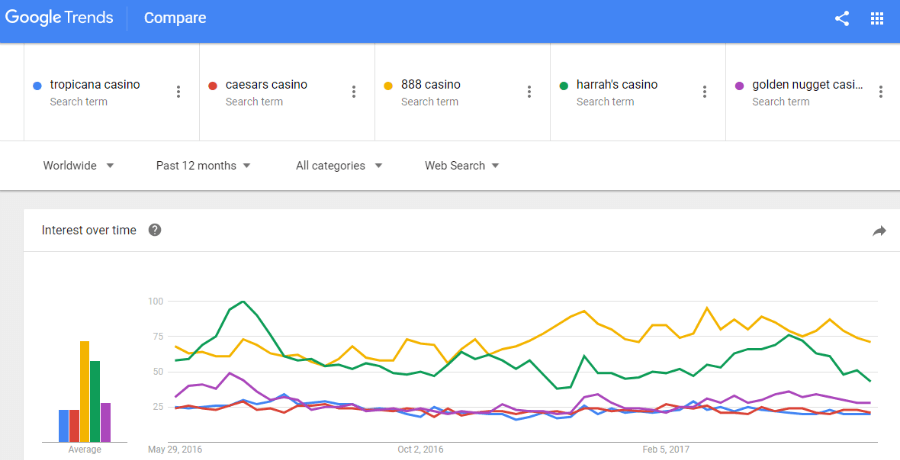Open the Google apps grid icon
The image size is (900, 460).
coord(876,18)
